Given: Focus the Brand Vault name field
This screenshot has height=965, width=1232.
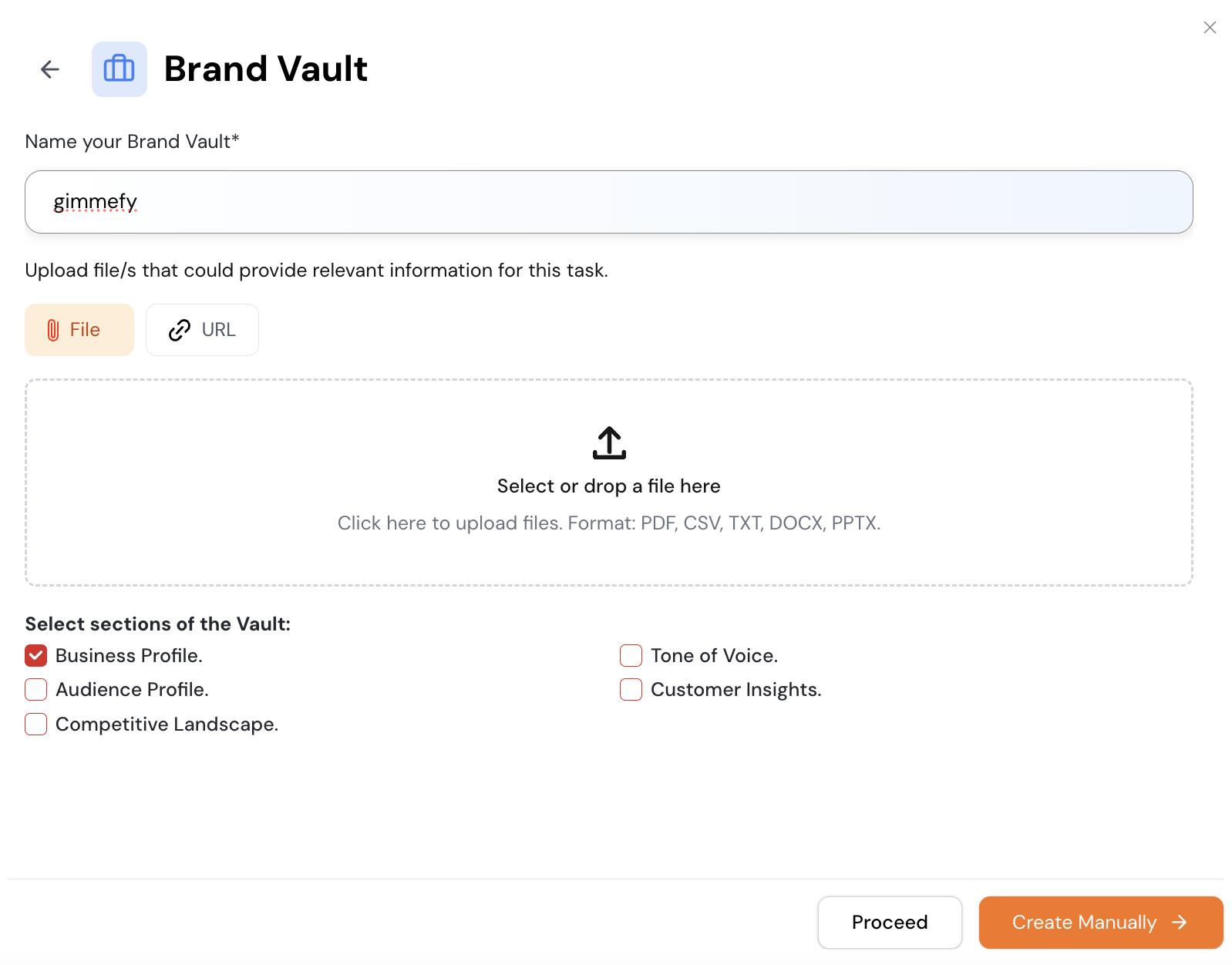Looking at the screenshot, I should tap(609, 202).
